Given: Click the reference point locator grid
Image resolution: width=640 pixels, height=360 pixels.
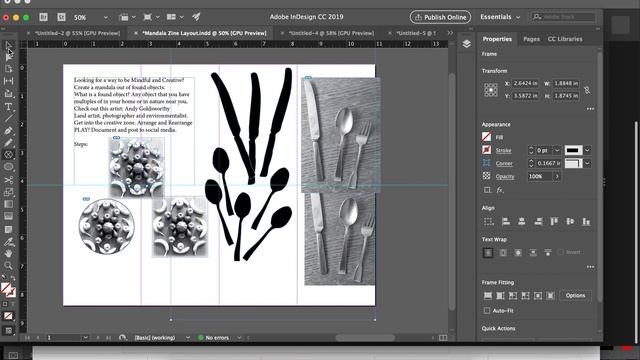Looking at the screenshot, I should [x=491, y=89].
